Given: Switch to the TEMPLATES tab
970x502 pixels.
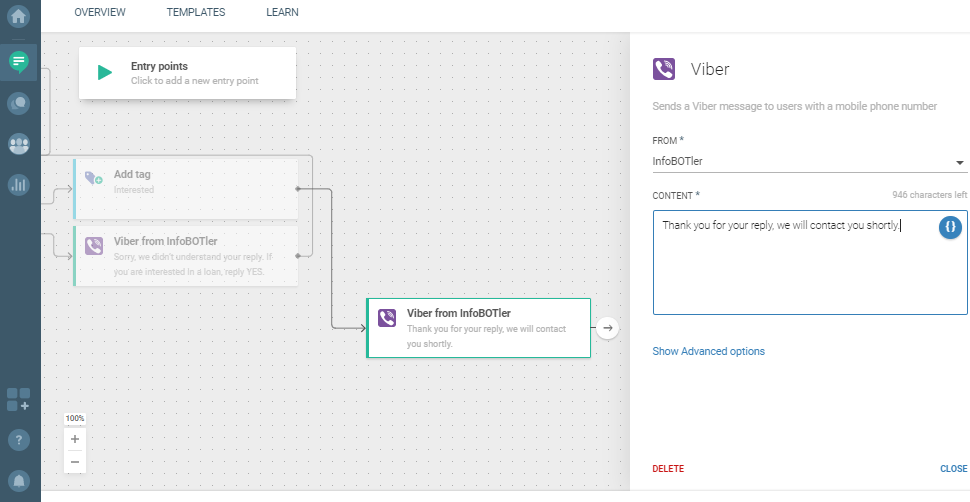Looking at the screenshot, I should pyautogui.click(x=196, y=13).
